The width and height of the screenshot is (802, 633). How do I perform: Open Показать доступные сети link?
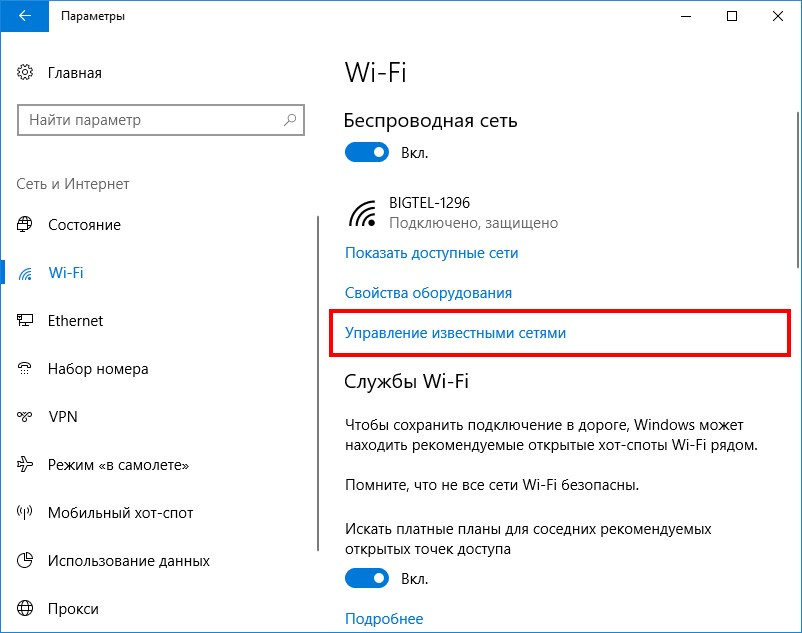point(431,253)
